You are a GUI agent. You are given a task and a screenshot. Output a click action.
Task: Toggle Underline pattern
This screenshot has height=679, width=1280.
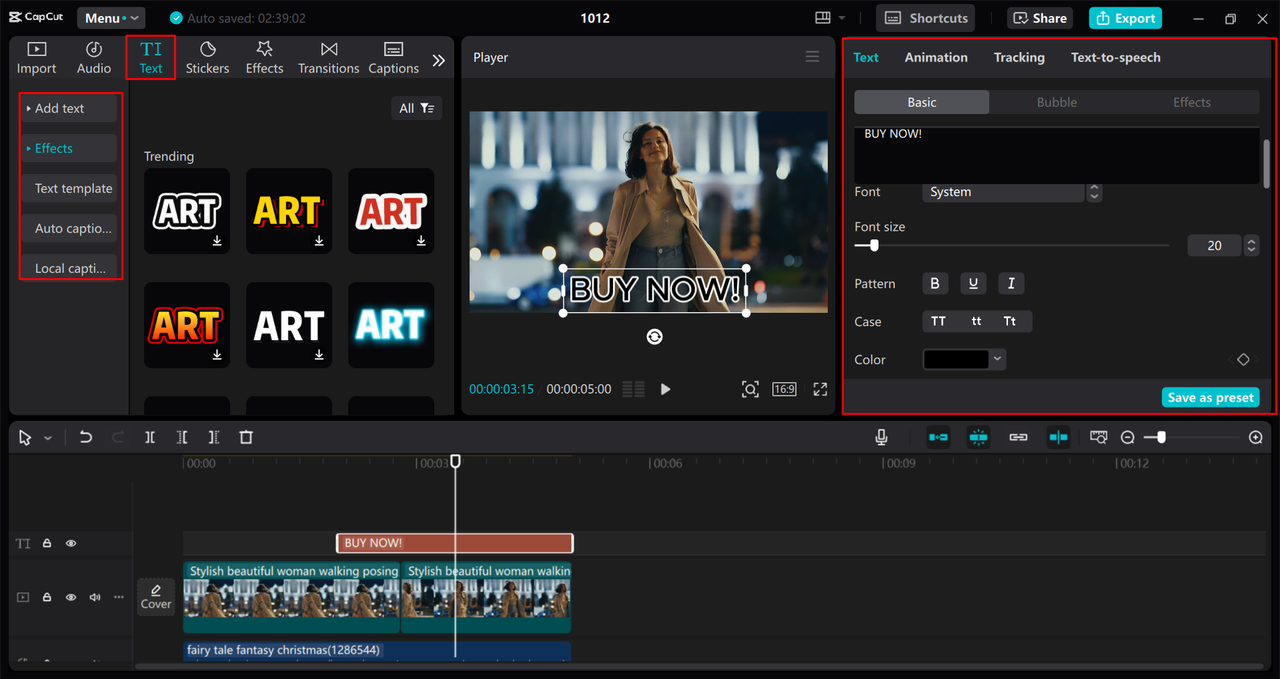point(973,284)
